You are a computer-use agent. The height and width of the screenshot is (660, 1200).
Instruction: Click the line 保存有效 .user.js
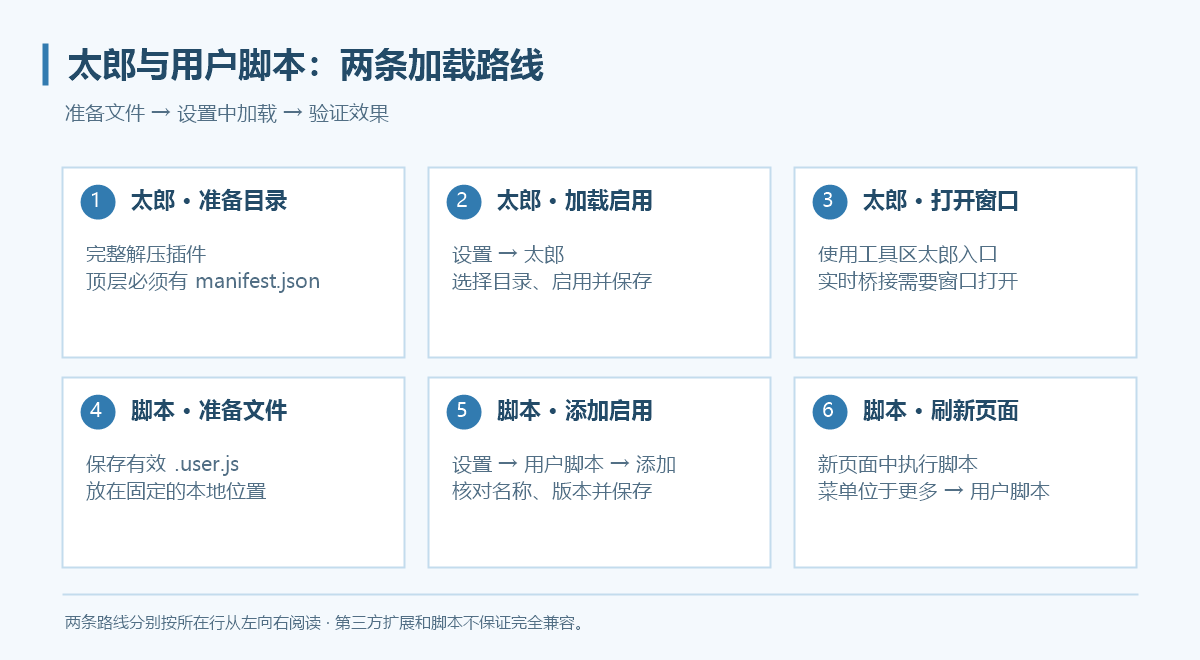(163, 465)
